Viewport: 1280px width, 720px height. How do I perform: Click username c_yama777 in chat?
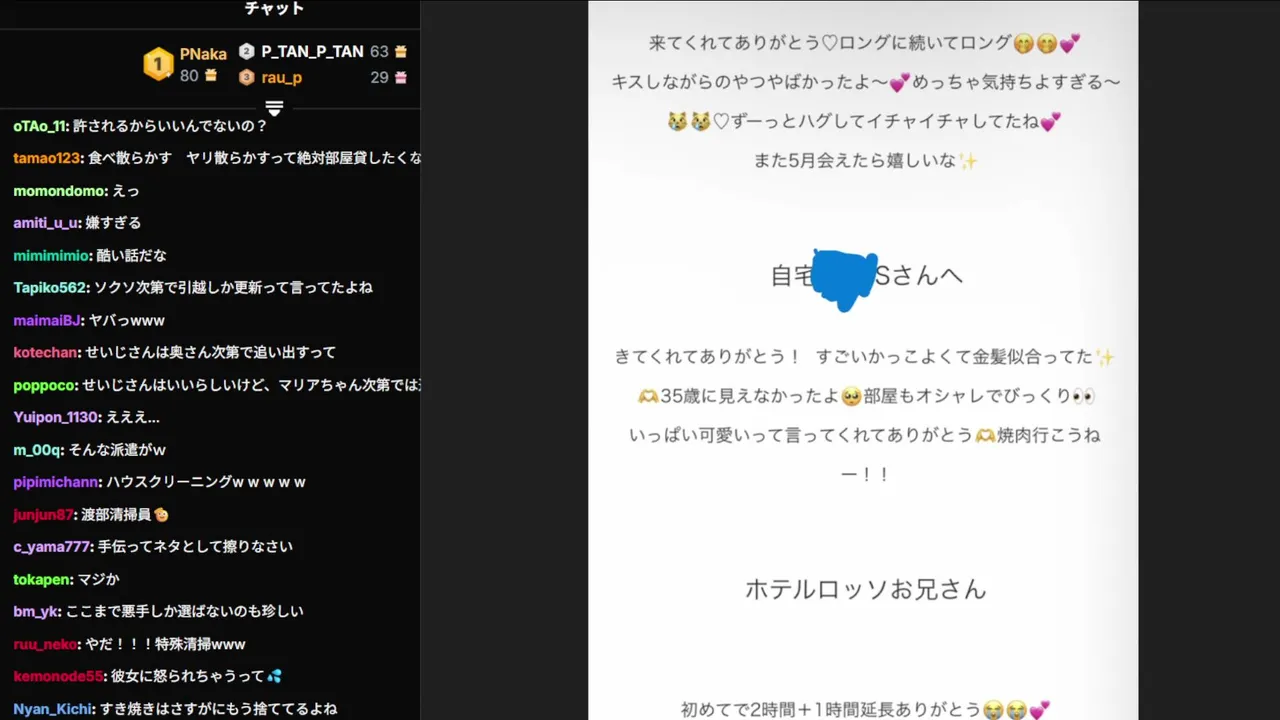[53, 547]
